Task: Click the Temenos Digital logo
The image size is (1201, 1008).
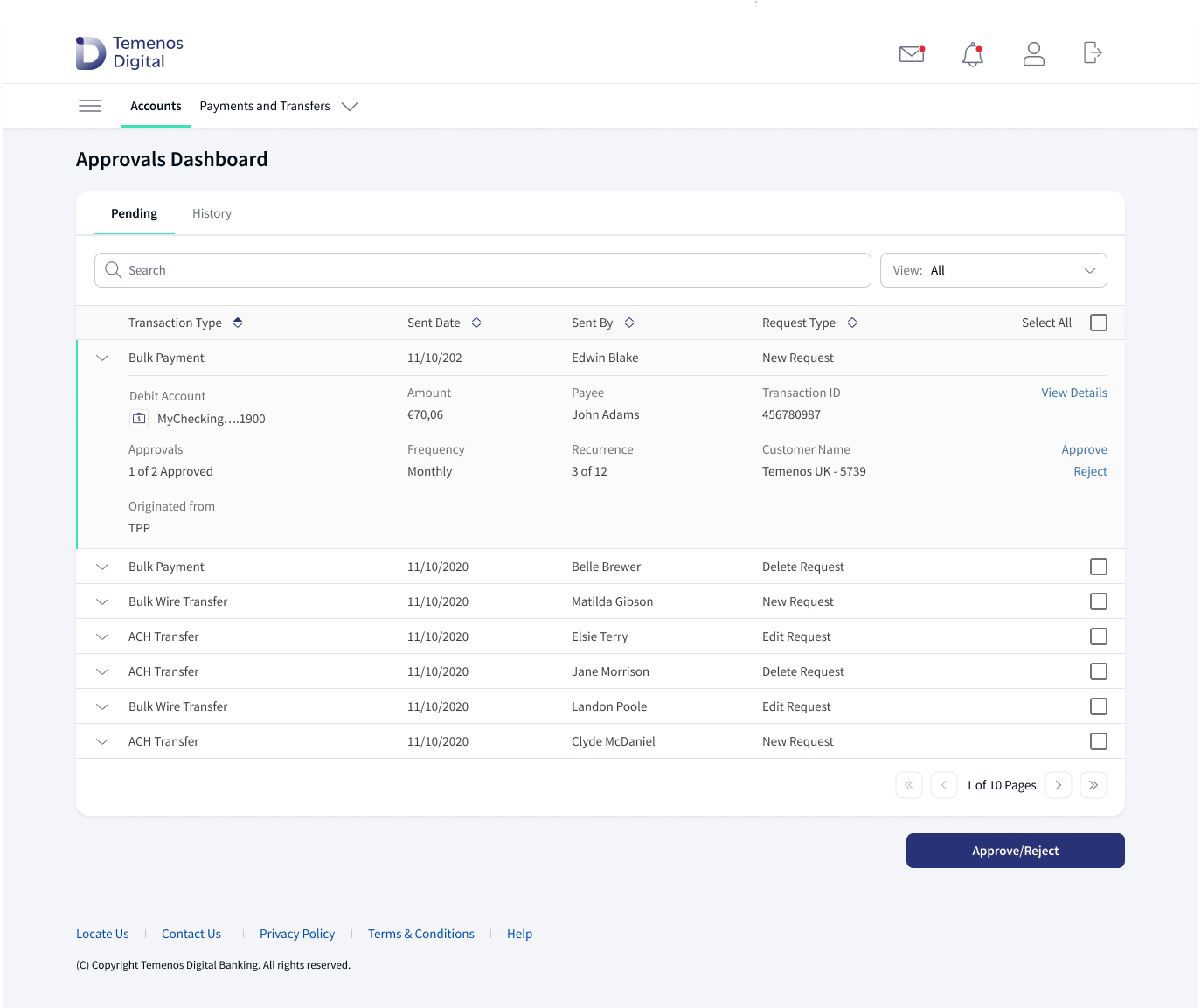Action: (129, 52)
